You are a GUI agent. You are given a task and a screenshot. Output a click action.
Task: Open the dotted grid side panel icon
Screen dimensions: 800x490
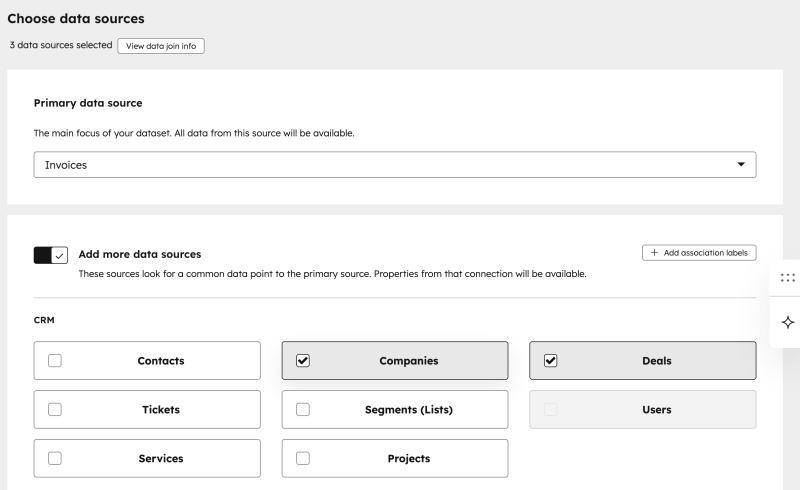click(787, 278)
